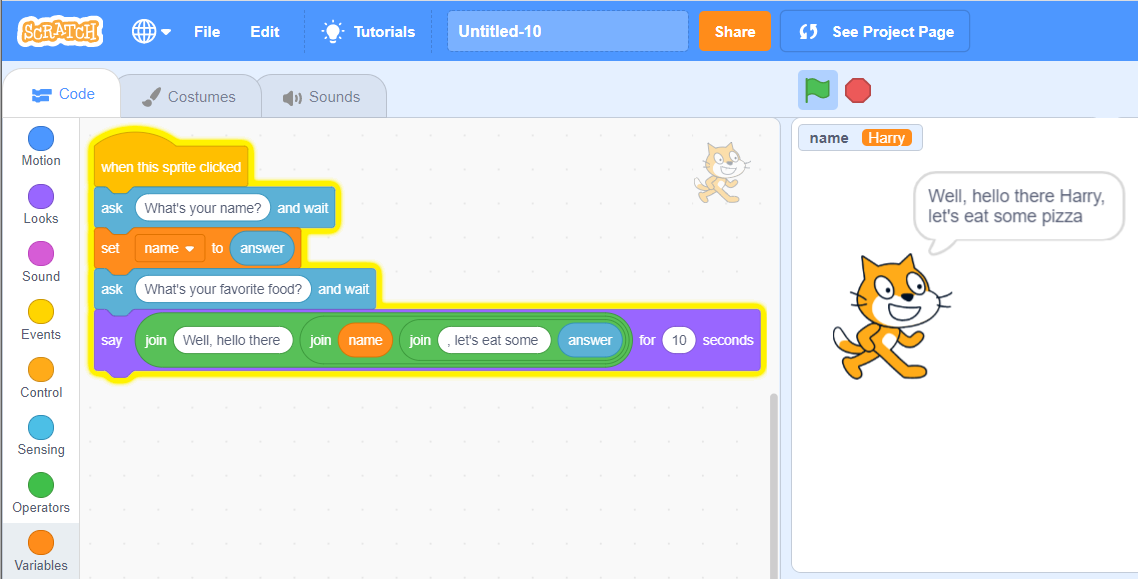Select the Operators blocks category

[41, 494]
